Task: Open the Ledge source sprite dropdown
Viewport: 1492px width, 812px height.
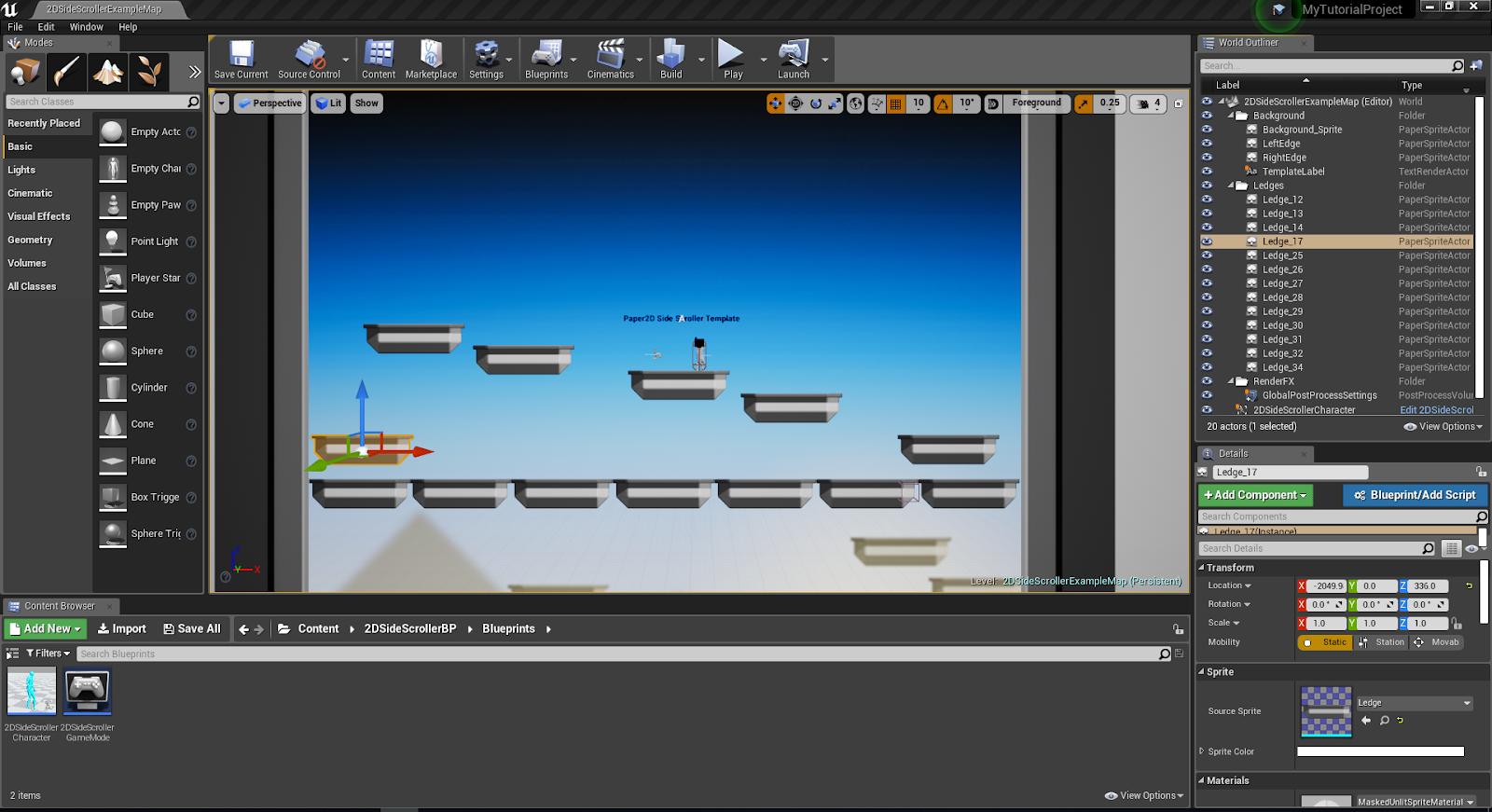Action: tap(1415, 703)
